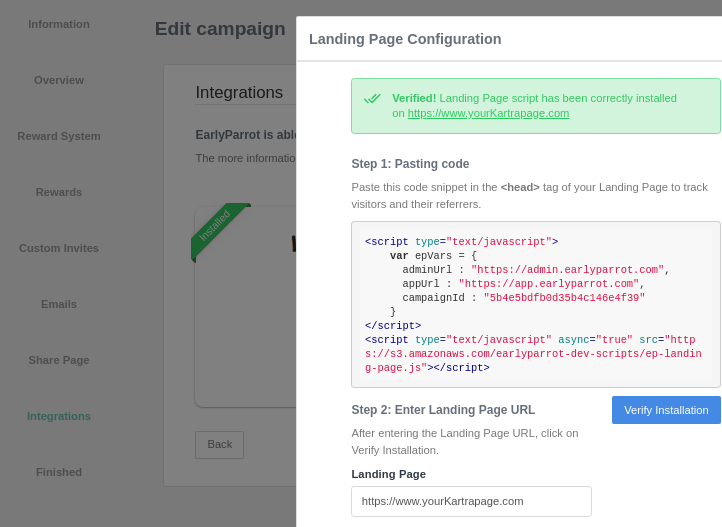Click the Step 2: Enter Landing Page URL heading
The height and width of the screenshot is (527, 722).
point(443,410)
